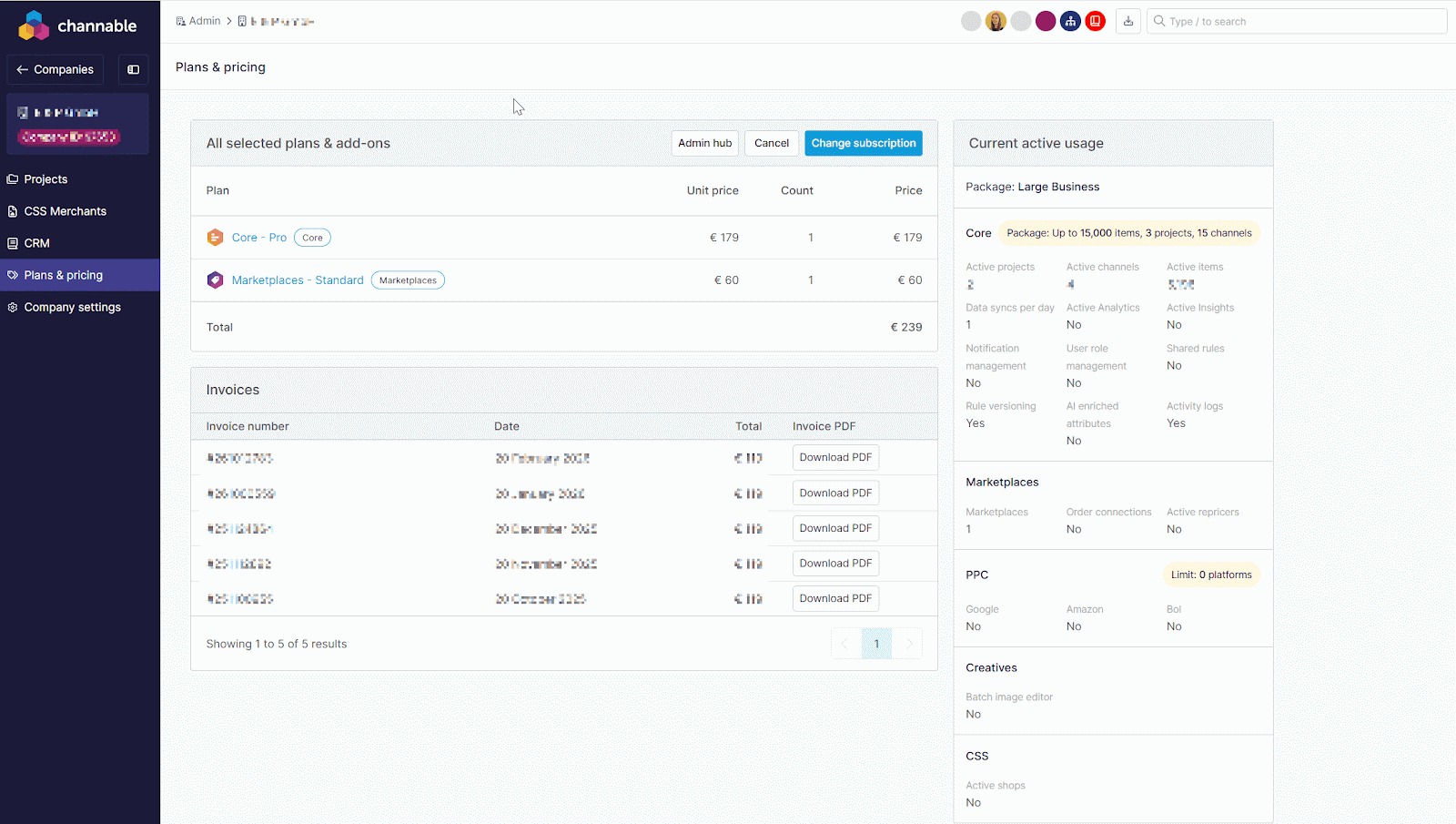Download PDF for the first invoice
The width and height of the screenshot is (1456, 824).
[835, 457]
